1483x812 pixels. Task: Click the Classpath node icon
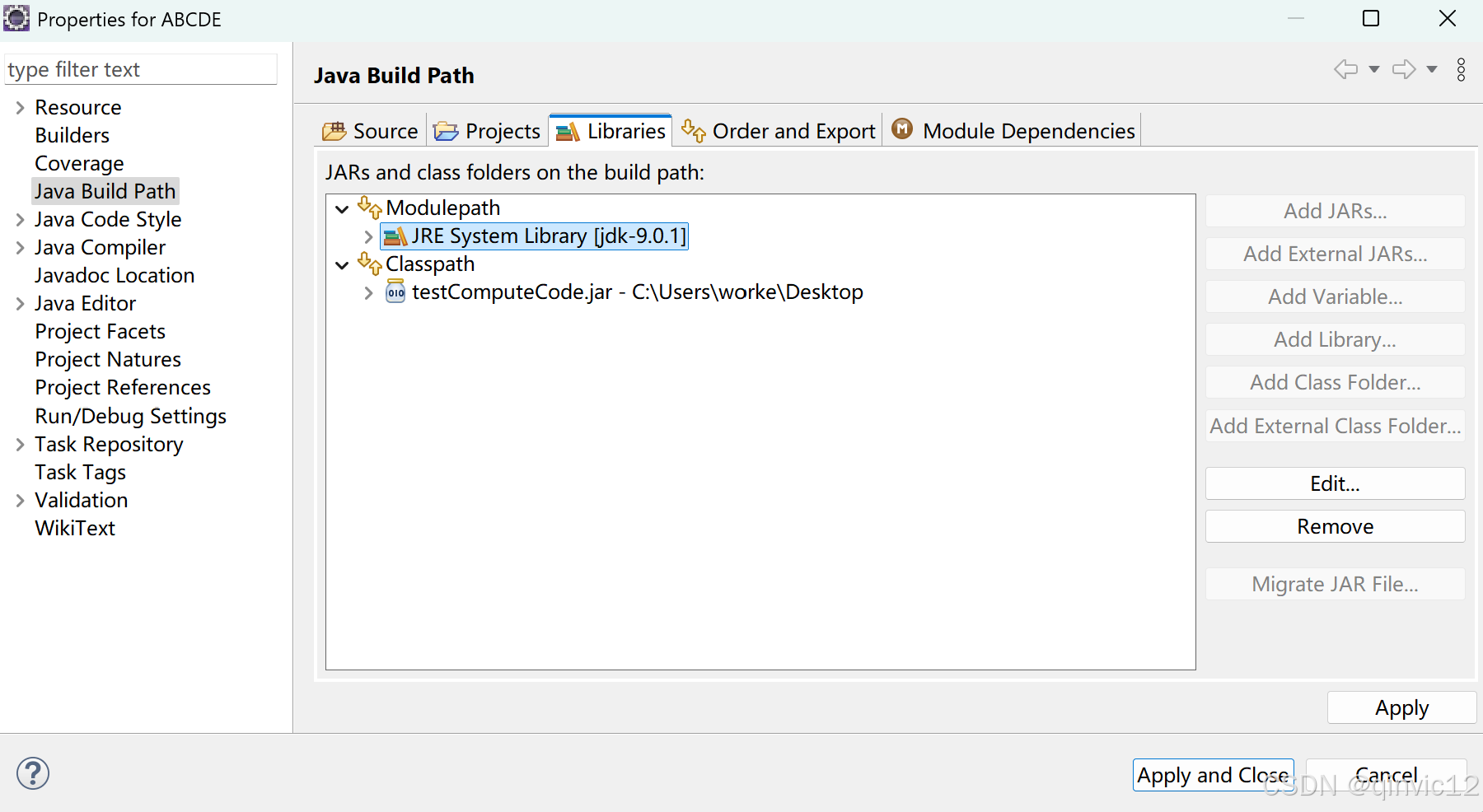point(370,264)
